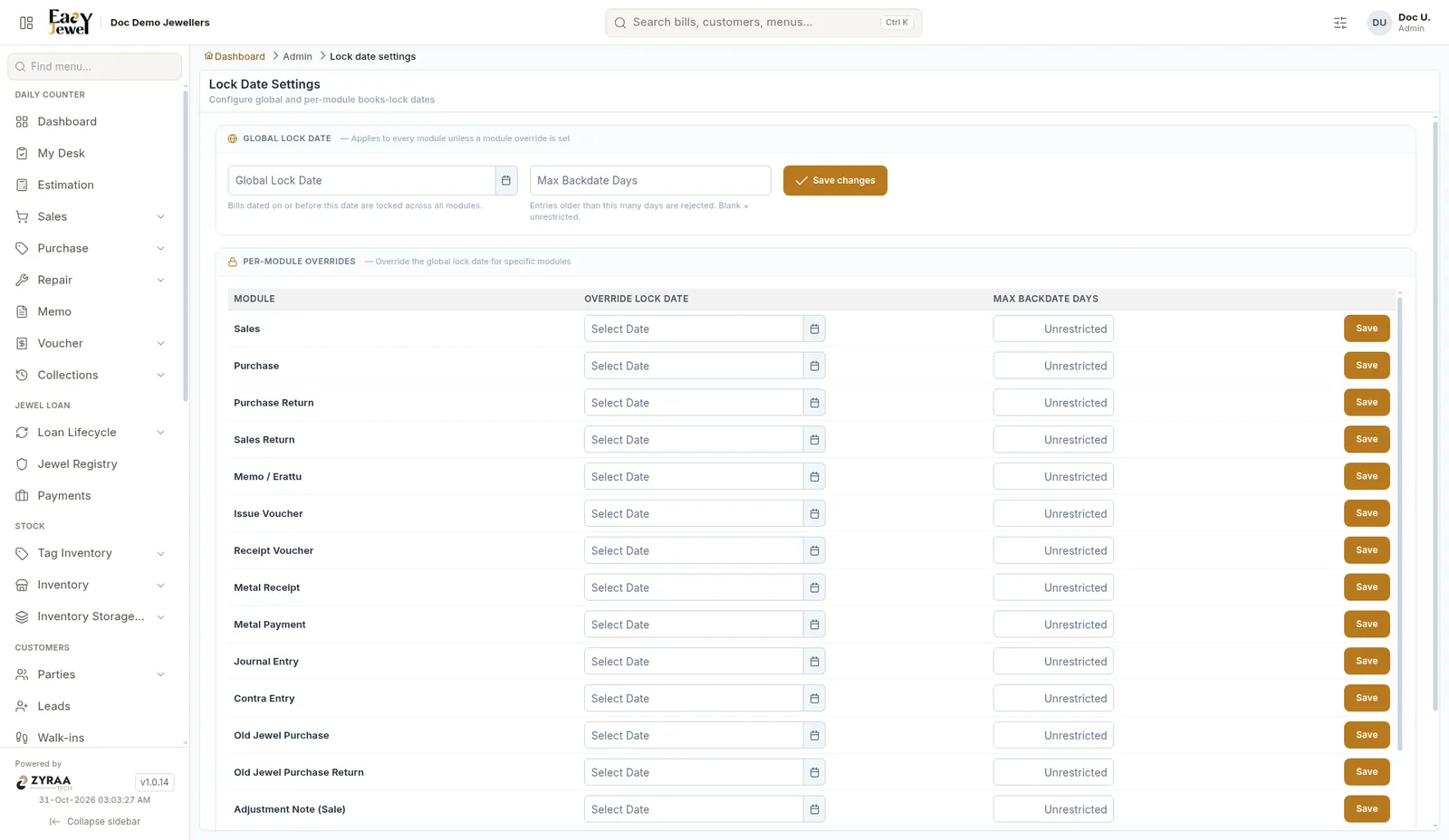
Task: Focus the global search bar
Action: pos(763,23)
